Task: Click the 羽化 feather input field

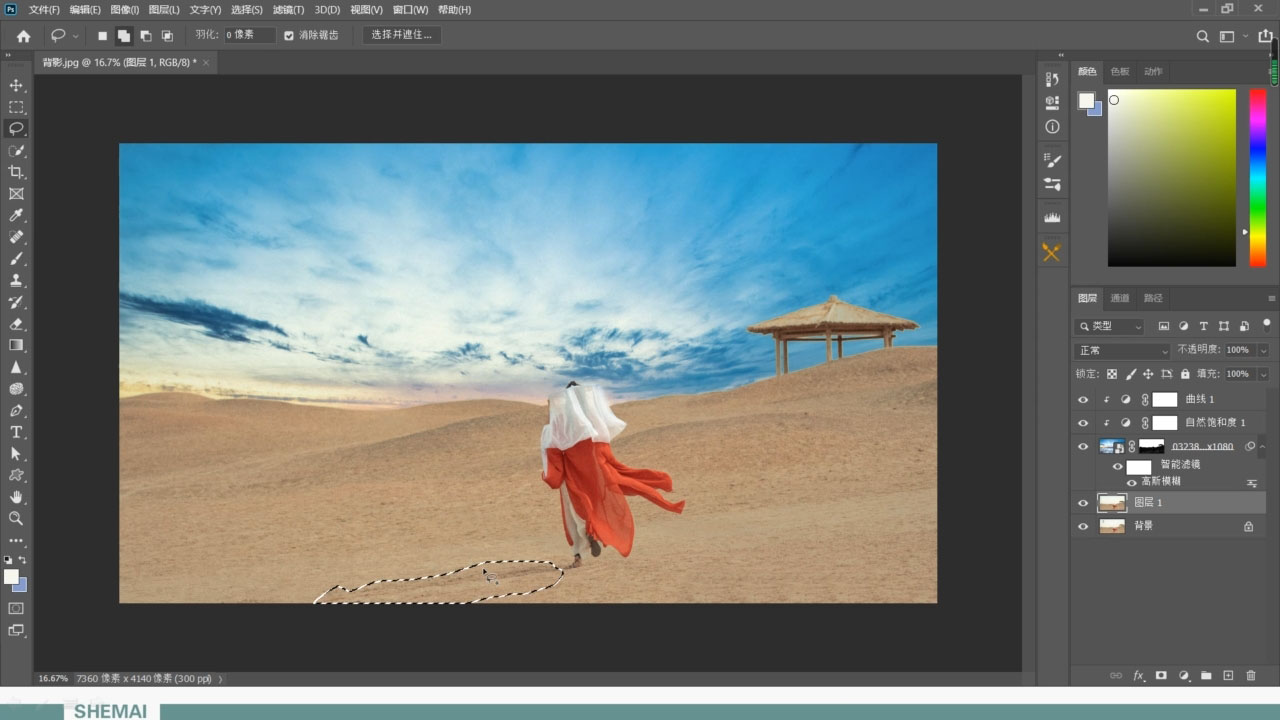Action: click(248, 35)
